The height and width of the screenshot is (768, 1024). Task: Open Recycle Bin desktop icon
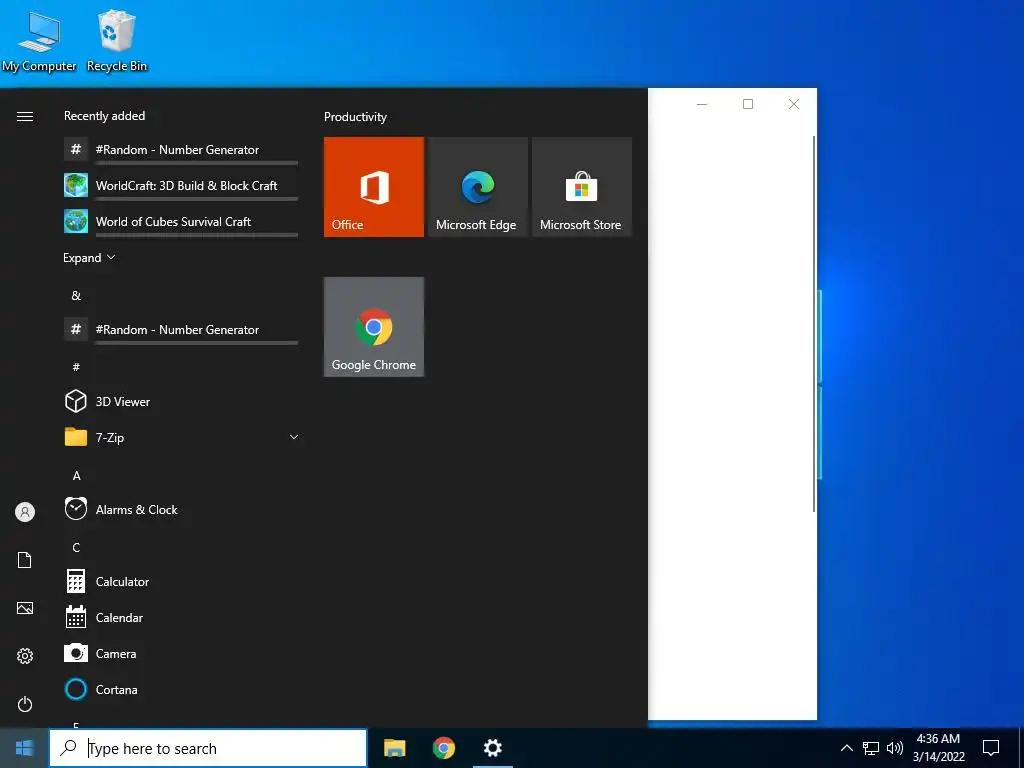[117, 40]
